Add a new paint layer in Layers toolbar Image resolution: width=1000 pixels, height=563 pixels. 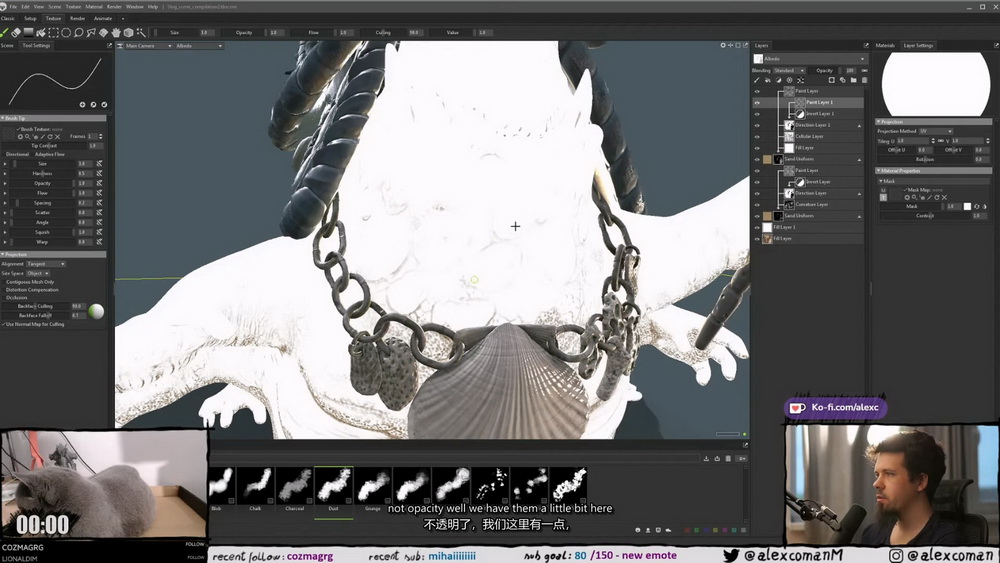(757, 80)
